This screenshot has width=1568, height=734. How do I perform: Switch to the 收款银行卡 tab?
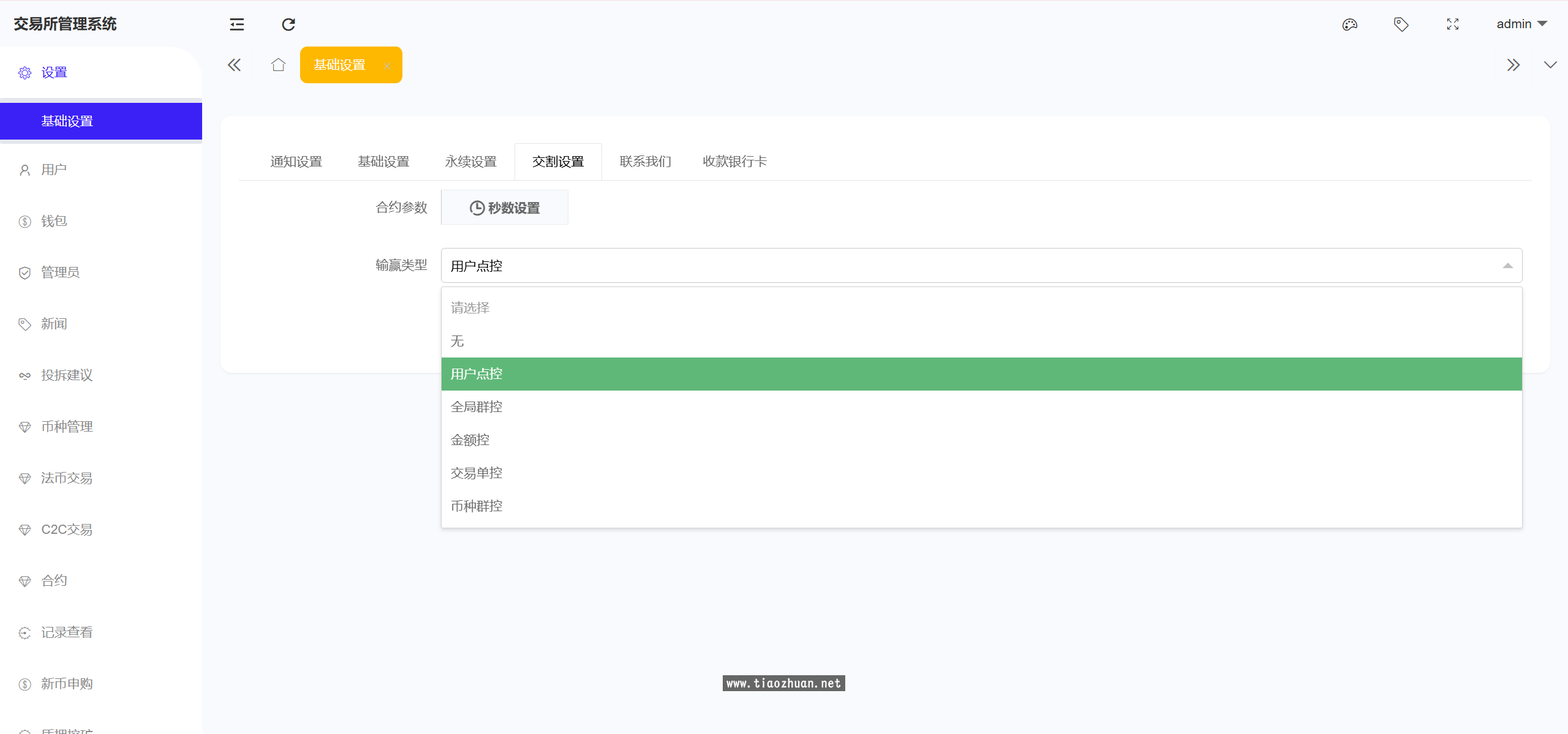pos(734,162)
